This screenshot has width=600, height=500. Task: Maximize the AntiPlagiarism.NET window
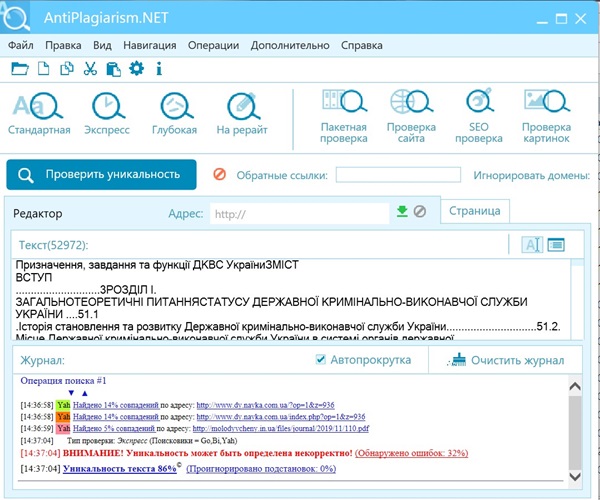coord(561,18)
